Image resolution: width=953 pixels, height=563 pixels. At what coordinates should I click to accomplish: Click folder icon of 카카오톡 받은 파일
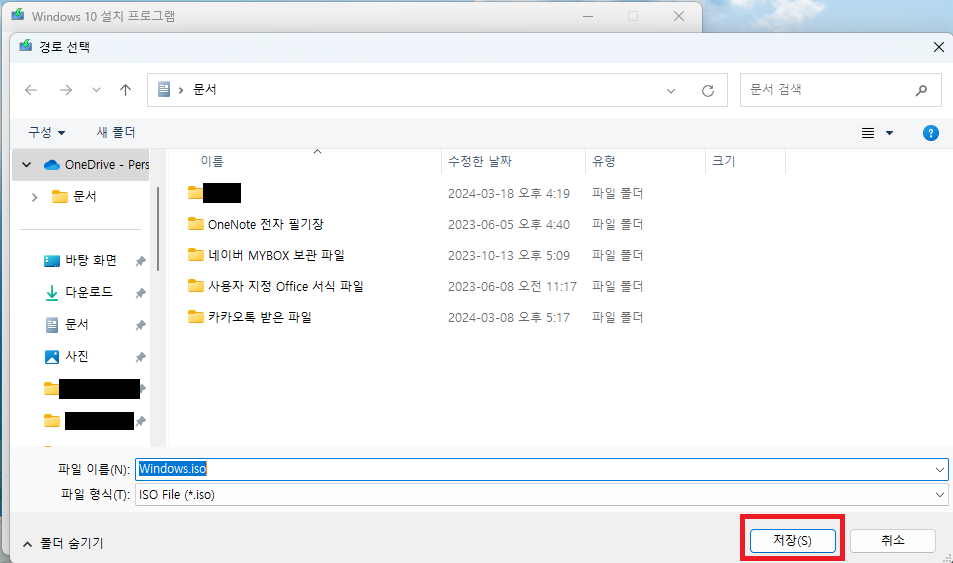pos(196,317)
